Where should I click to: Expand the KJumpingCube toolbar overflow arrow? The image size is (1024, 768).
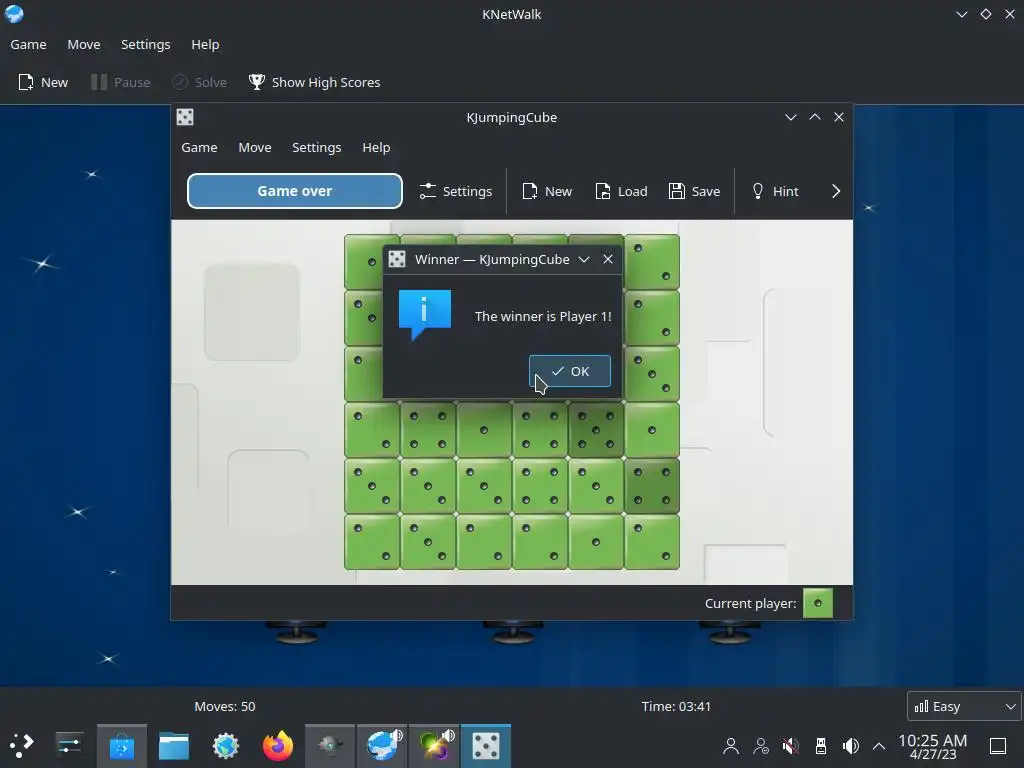[836, 191]
